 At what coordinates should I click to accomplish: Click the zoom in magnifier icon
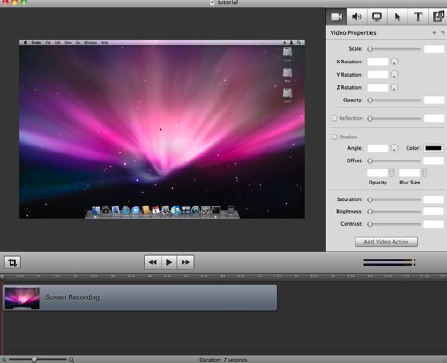coord(71,360)
